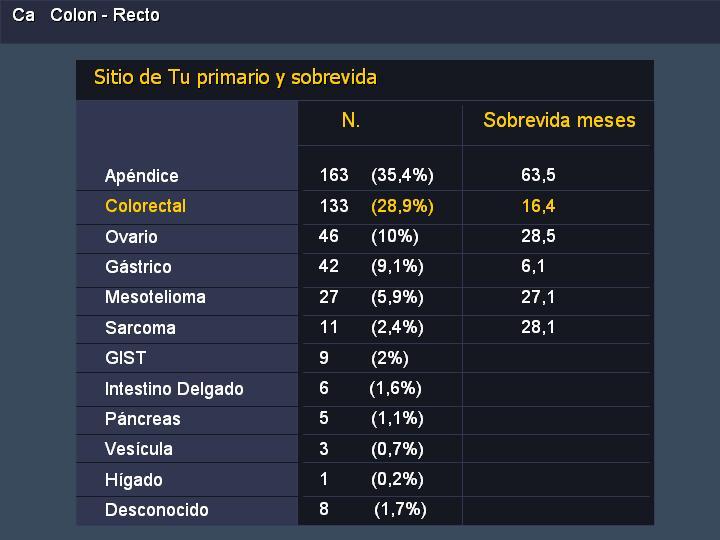720x540 pixels.
Task: Click the Sobrevida meses column header
Action: pyautogui.click(x=559, y=120)
